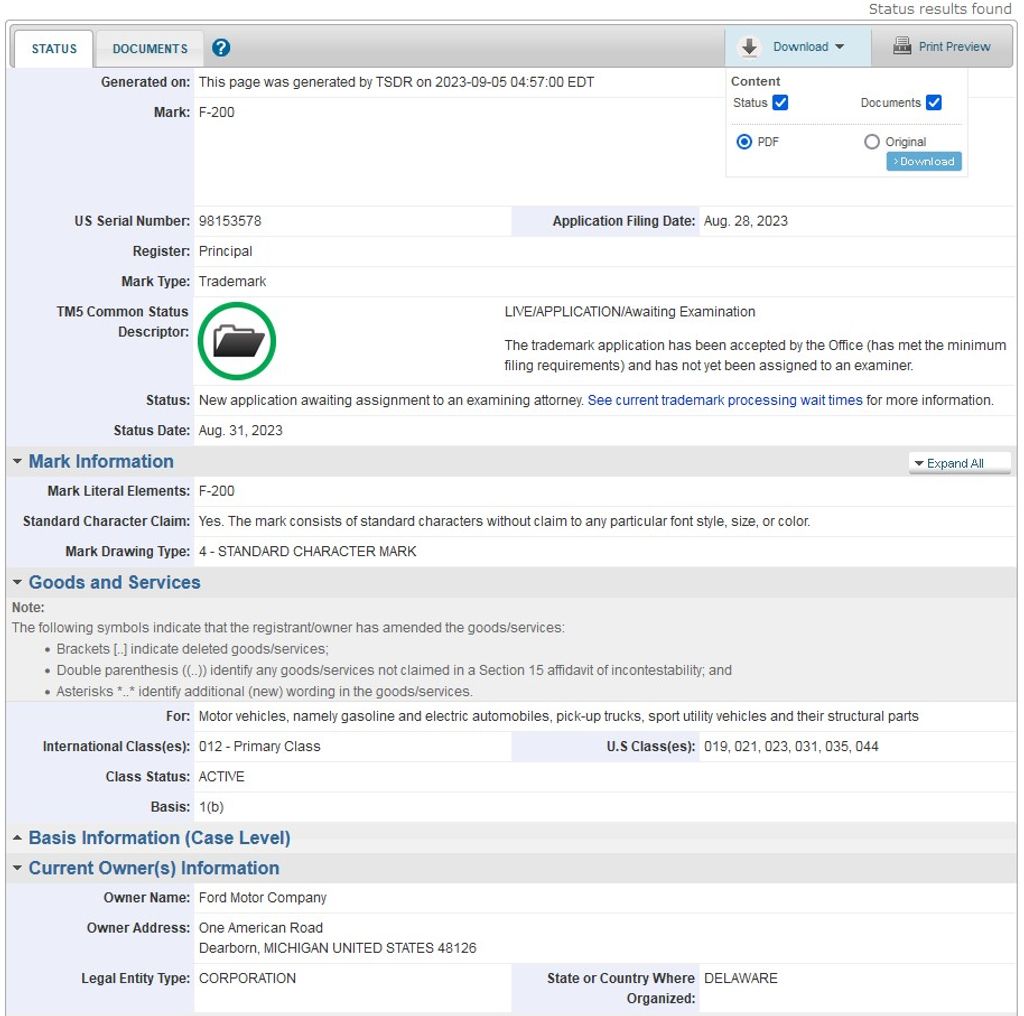Click the green circled folder status icon
Image resolution: width=1024 pixels, height=1016 pixels.
click(x=237, y=342)
